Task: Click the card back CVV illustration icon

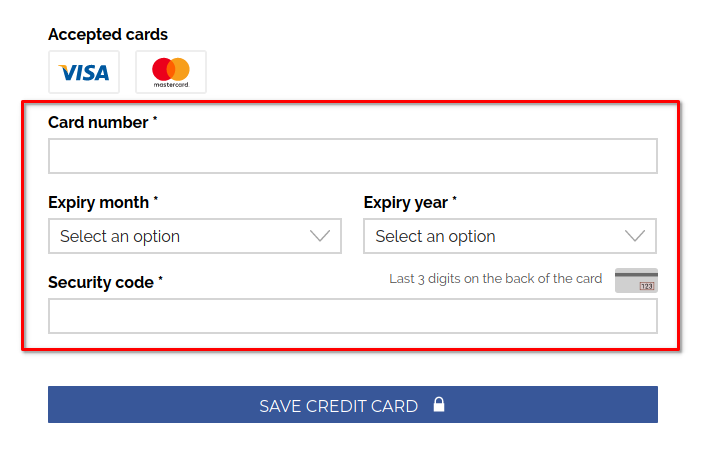Action: [636, 280]
